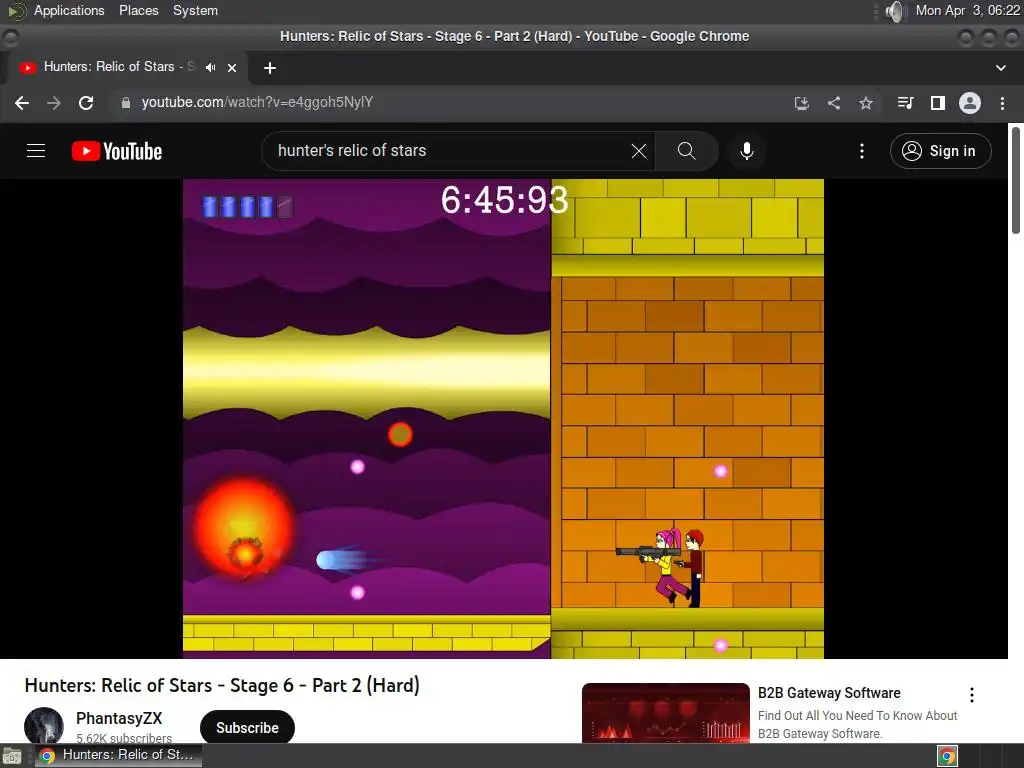The width and height of the screenshot is (1024, 768).
Task: Open the System menu
Action: pyautogui.click(x=195, y=10)
